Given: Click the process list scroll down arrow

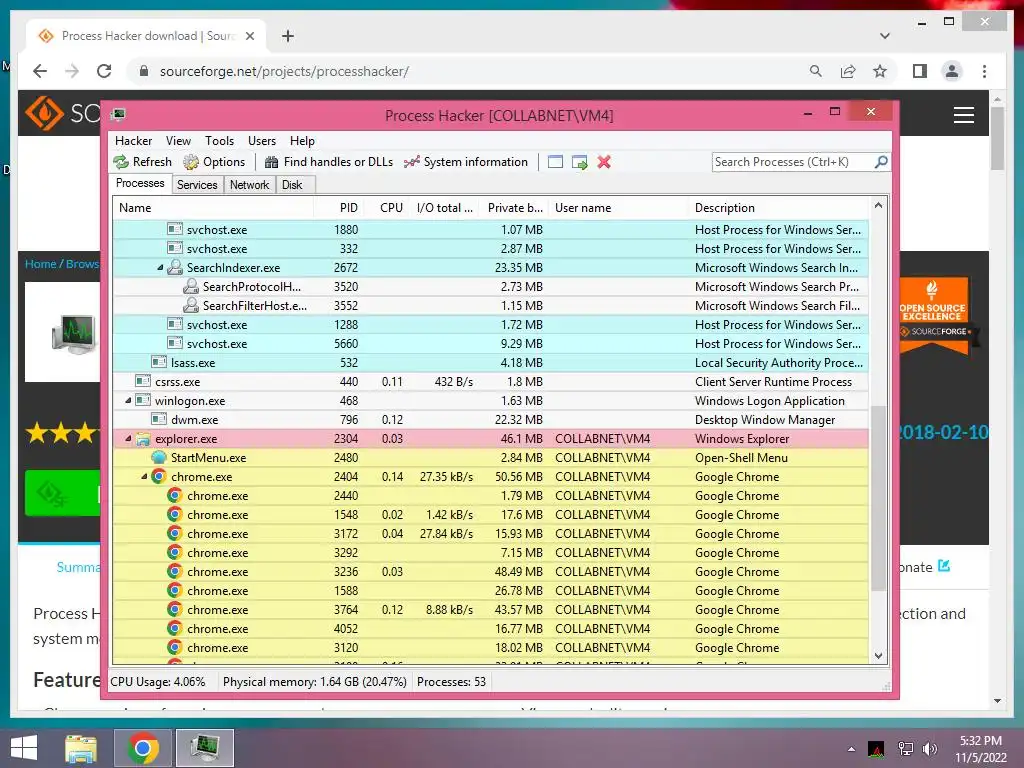Looking at the screenshot, I should pyautogui.click(x=878, y=656).
